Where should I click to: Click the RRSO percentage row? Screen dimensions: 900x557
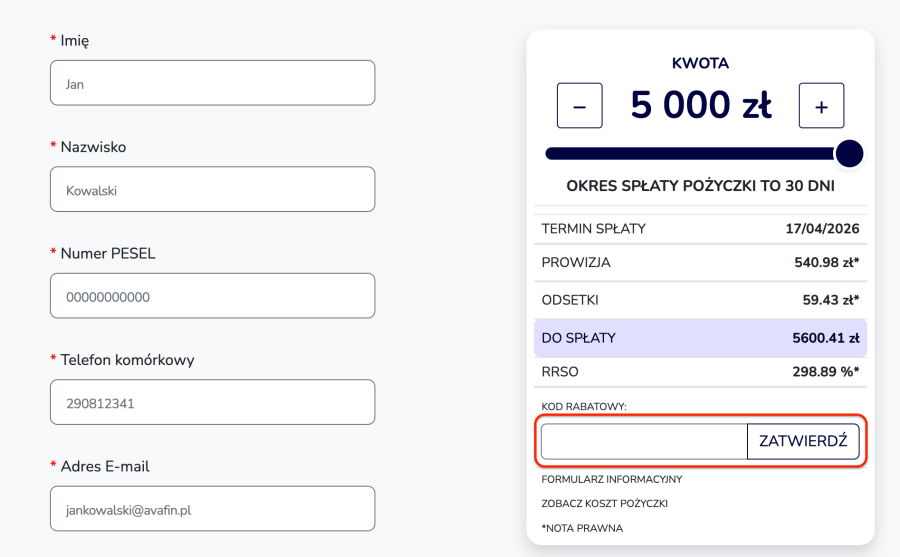pyautogui.click(x=700, y=372)
